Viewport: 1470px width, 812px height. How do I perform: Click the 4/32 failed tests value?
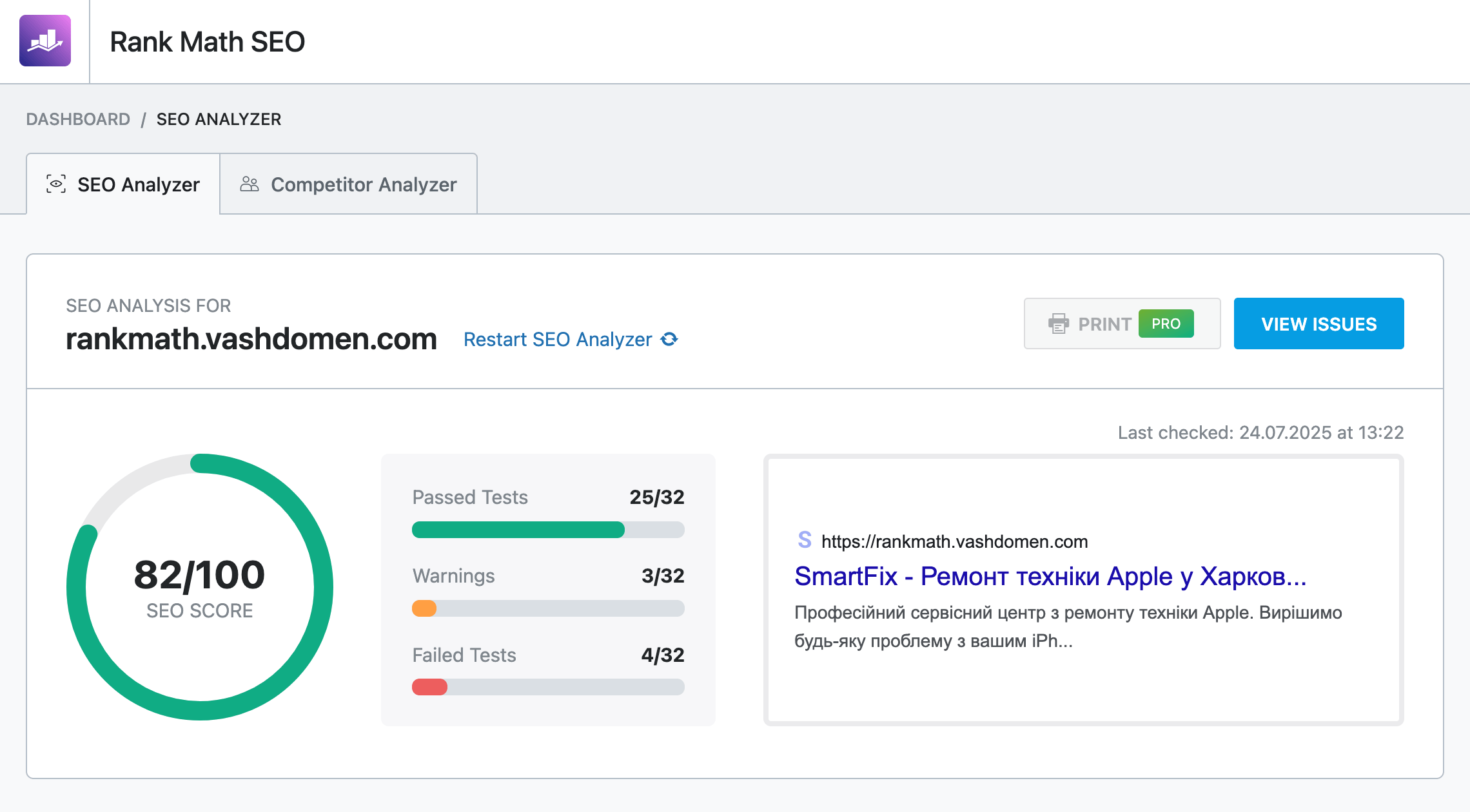click(663, 655)
